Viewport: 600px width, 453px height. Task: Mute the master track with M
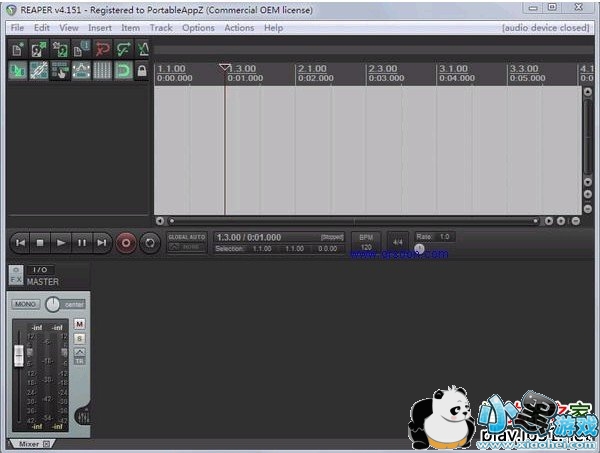click(x=79, y=324)
